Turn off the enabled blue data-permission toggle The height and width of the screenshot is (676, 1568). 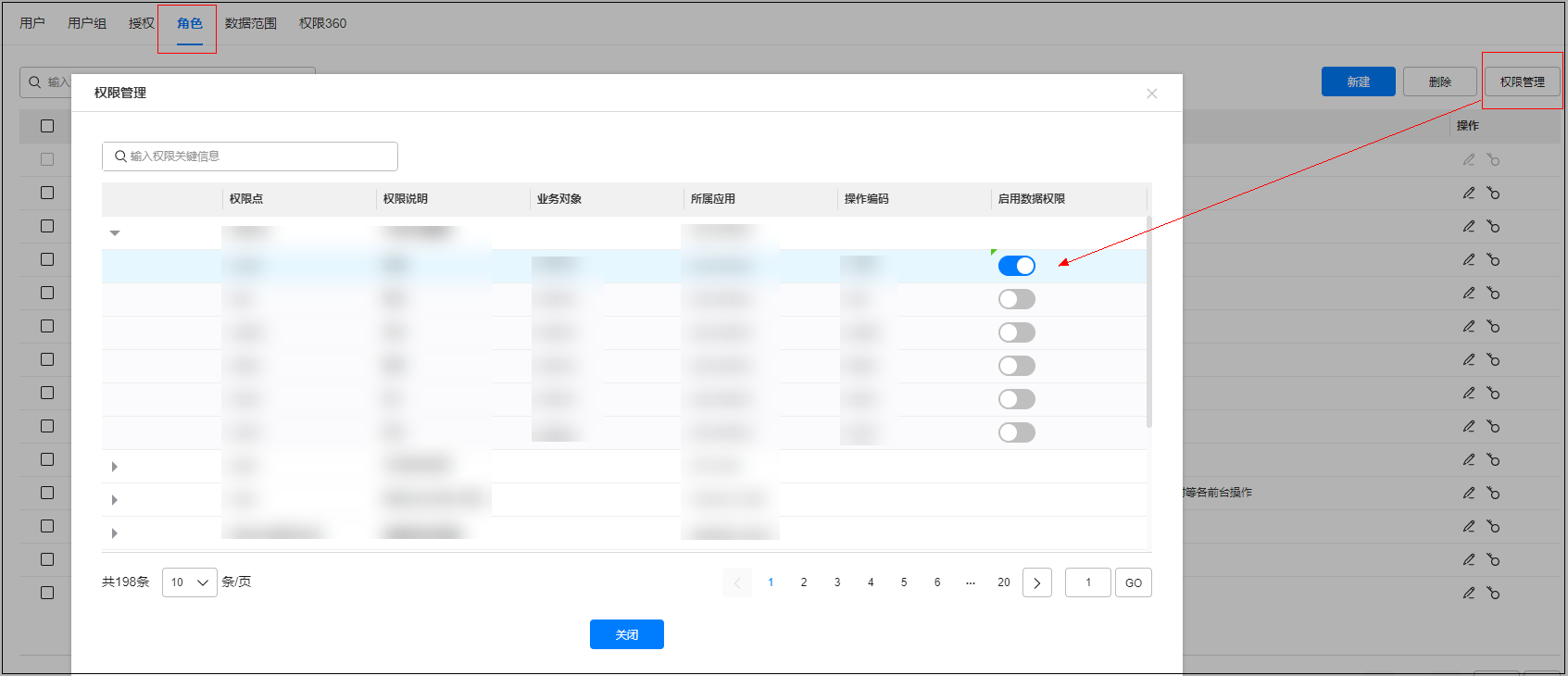point(1017,266)
